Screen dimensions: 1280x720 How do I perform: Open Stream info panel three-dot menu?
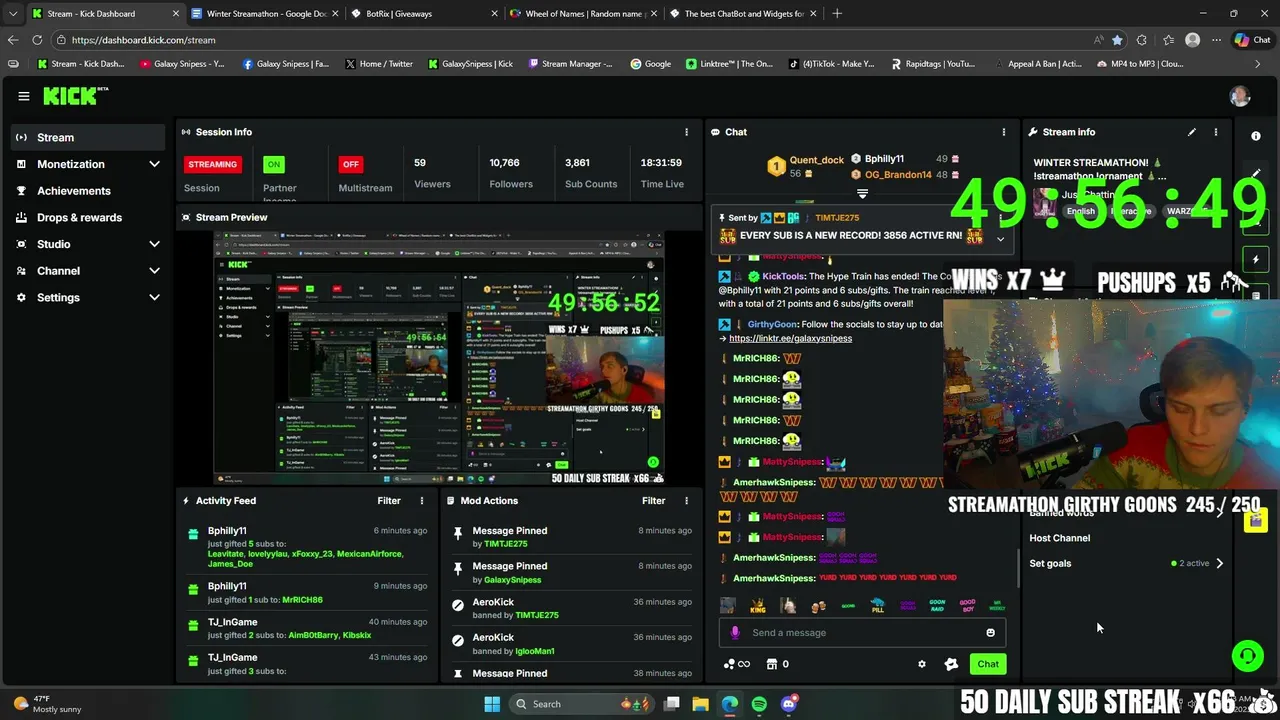click(x=1216, y=132)
